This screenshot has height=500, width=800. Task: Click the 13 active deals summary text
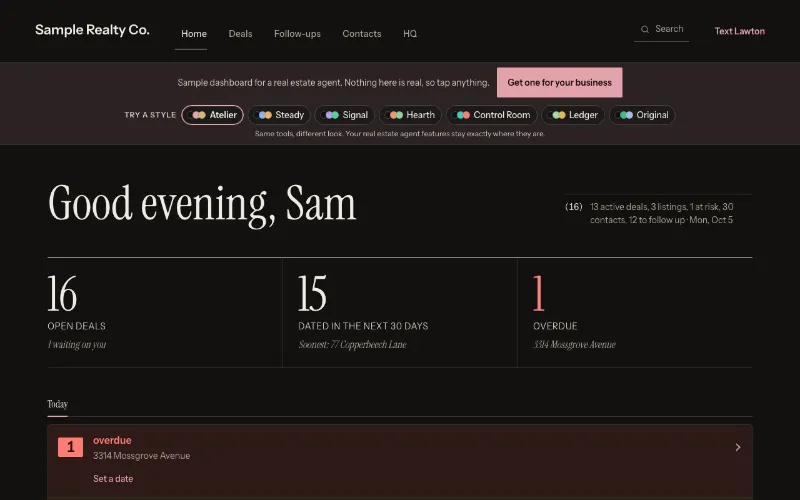662,213
